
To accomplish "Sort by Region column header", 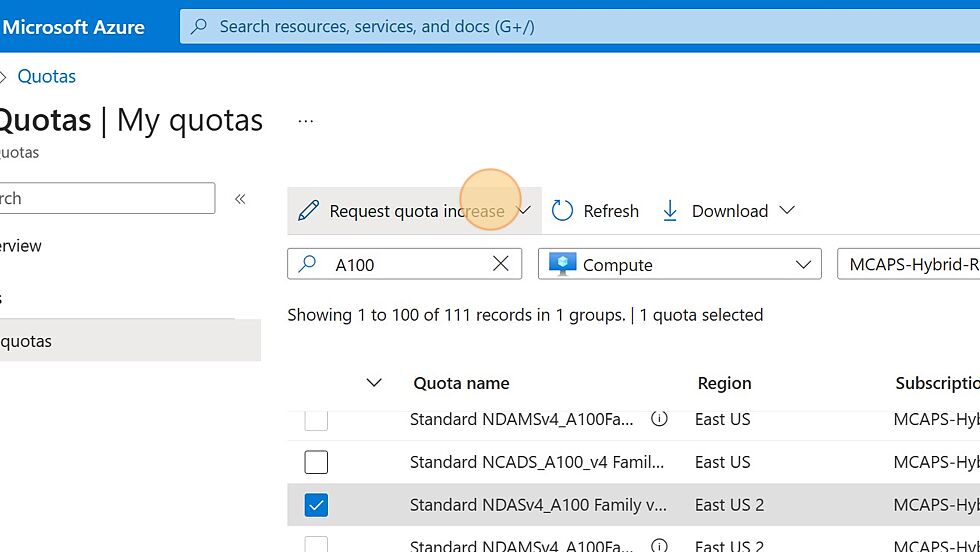I will point(724,383).
